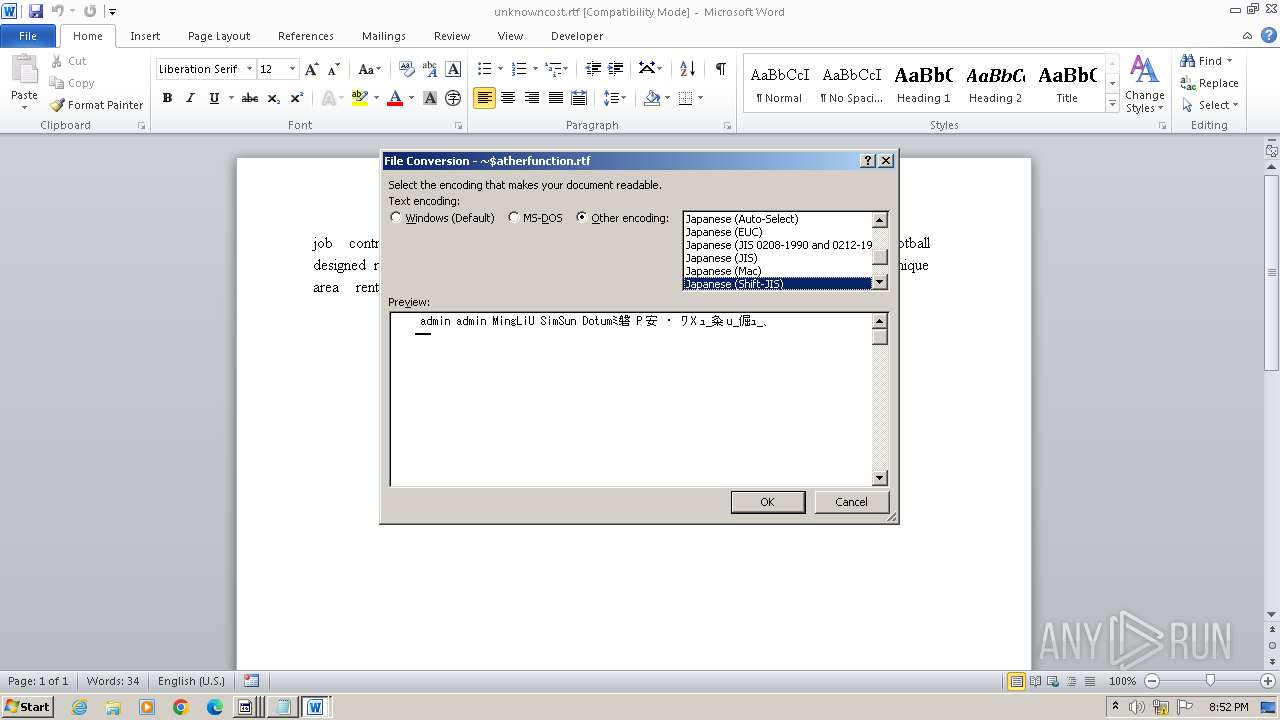
Task: Click Decrease Indent icon
Action: point(593,69)
